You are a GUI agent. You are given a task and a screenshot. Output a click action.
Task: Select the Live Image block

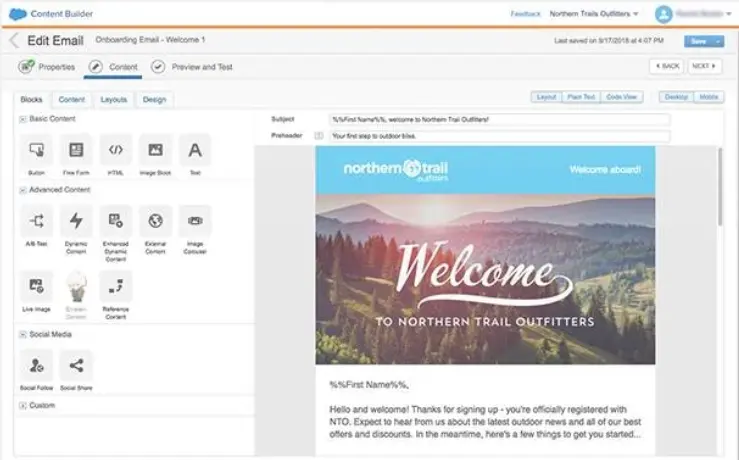point(36,287)
